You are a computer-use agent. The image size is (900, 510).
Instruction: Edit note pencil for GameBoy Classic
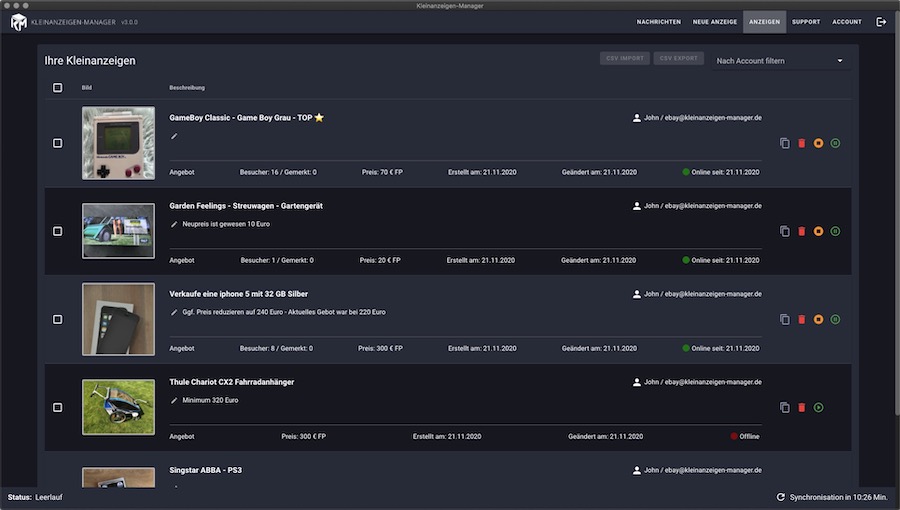(174, 137)
